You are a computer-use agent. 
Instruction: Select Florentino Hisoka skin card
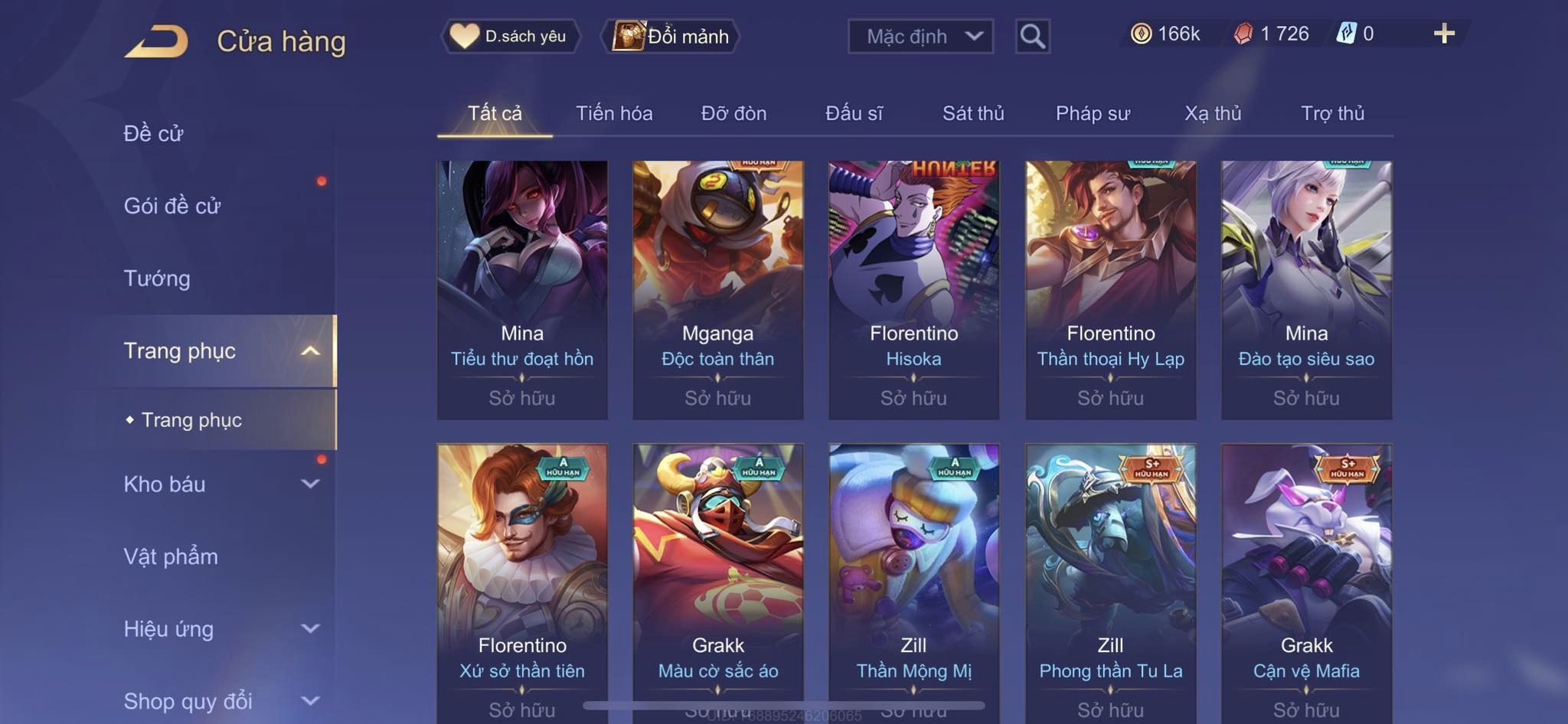click(x=913, y=290)
